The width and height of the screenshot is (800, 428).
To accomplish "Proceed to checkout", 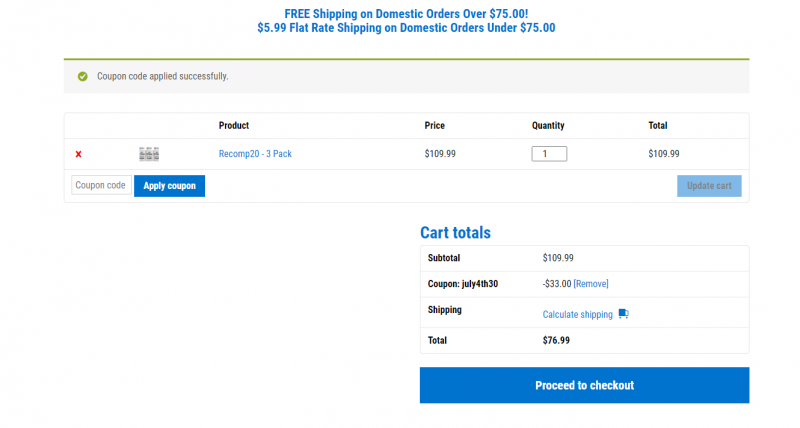I will click(x=585, y=385).
